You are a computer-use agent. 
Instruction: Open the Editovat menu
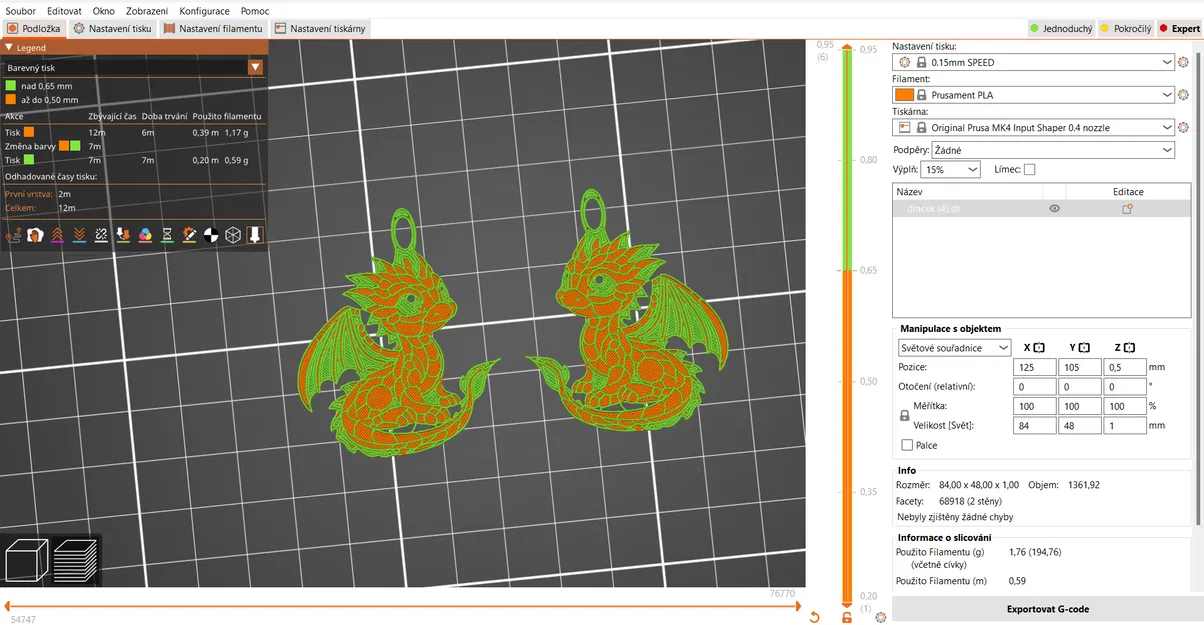coord(64,11)
